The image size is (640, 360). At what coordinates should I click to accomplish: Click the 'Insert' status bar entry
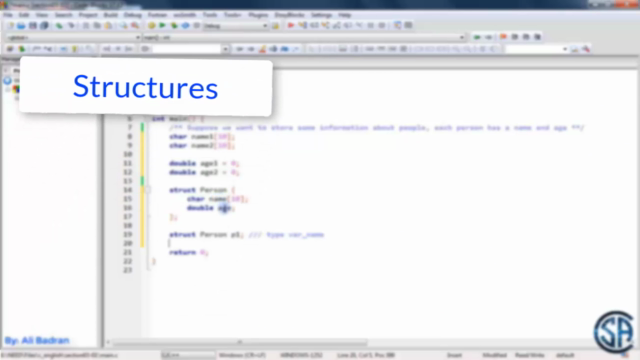454,356
